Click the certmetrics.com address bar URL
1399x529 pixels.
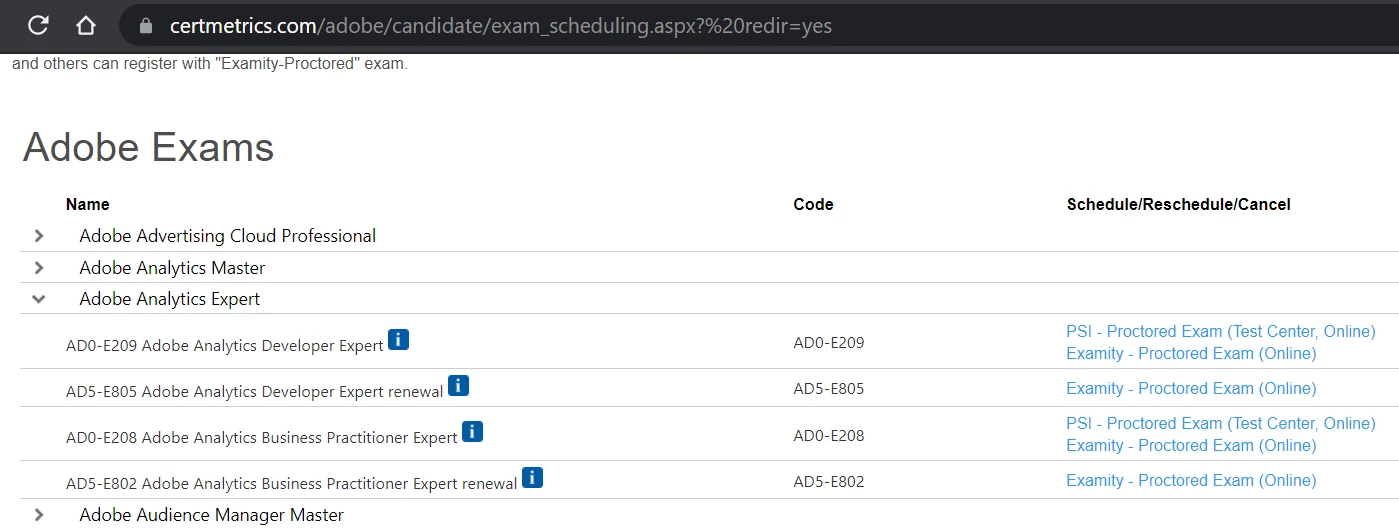501,26
